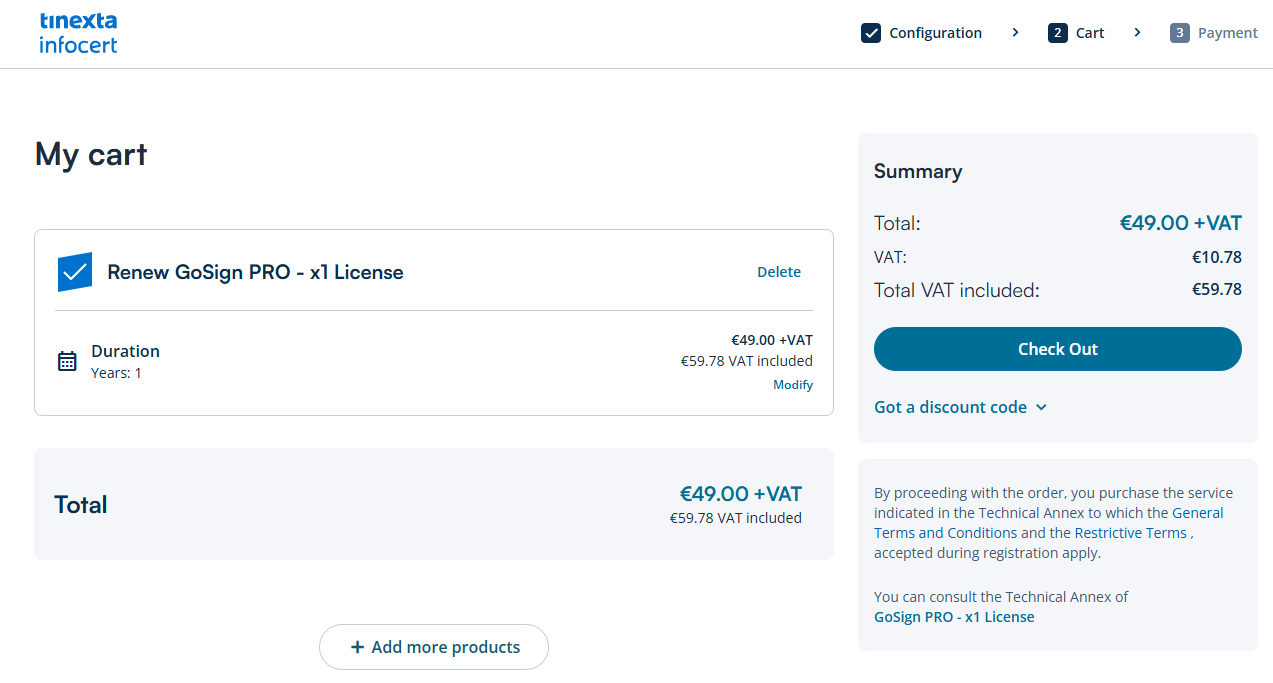Image resolution: width=1273 pixels, height=683 pixels.
Task: Go to the Configuration step
Action: point(935,33)
